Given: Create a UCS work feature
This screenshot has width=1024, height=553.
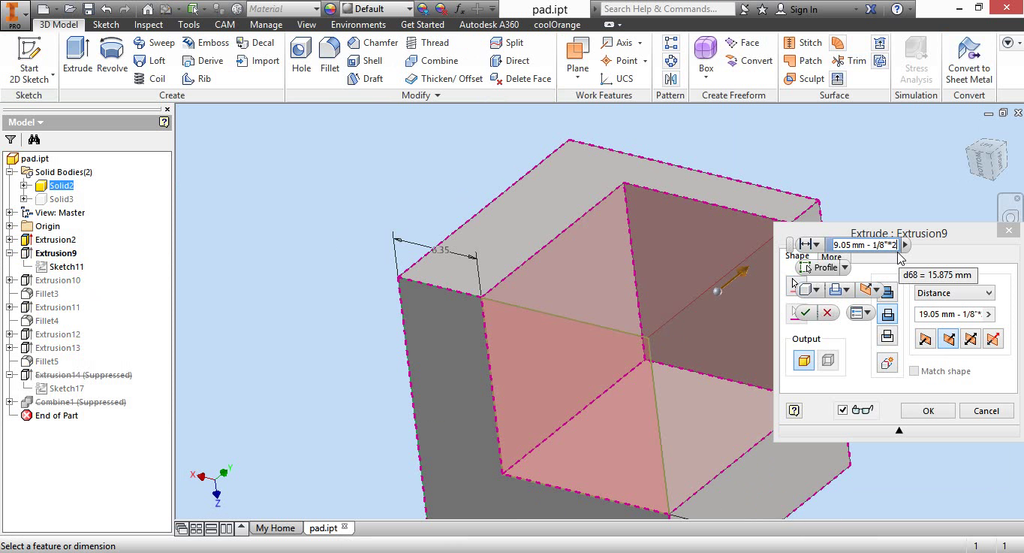Looking at the screenshot, I should (616, 78).
